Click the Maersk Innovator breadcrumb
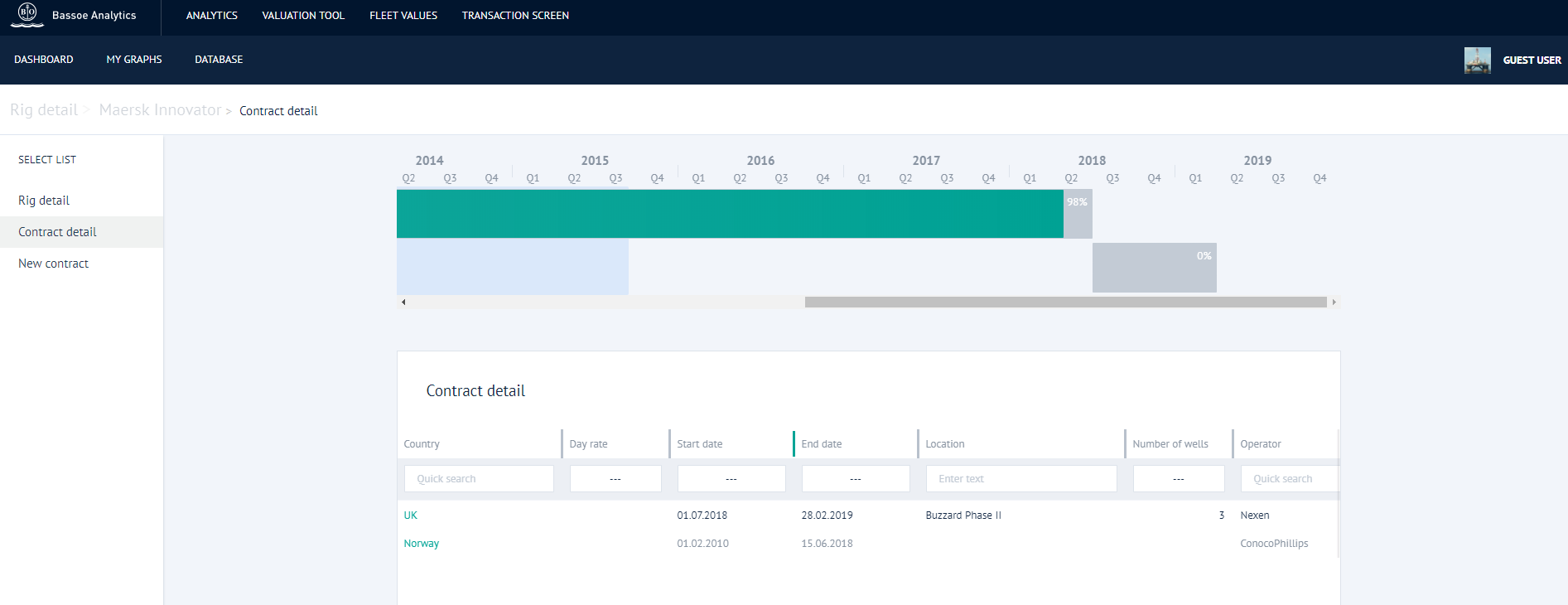1568x605 pixels. 160,110
